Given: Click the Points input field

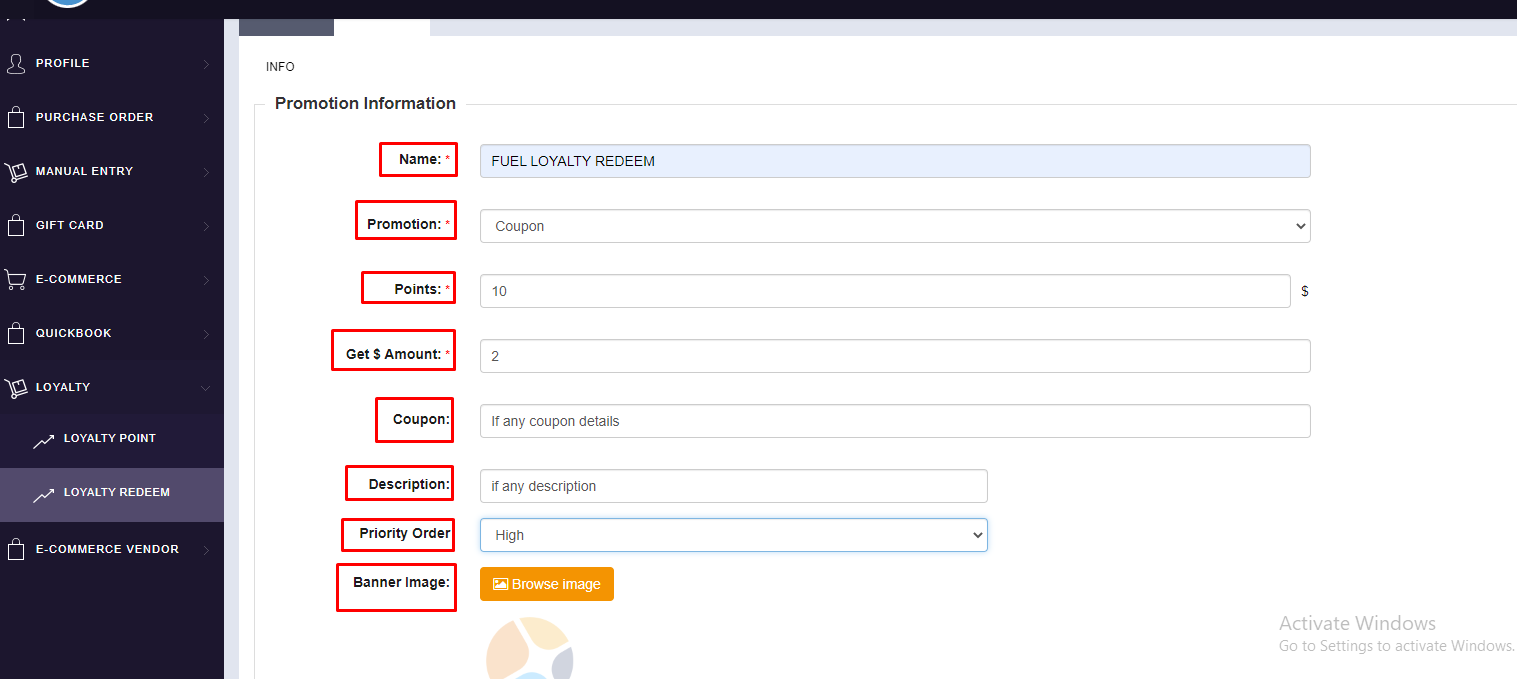Looking at the screenshot, I should click(884, 291).
